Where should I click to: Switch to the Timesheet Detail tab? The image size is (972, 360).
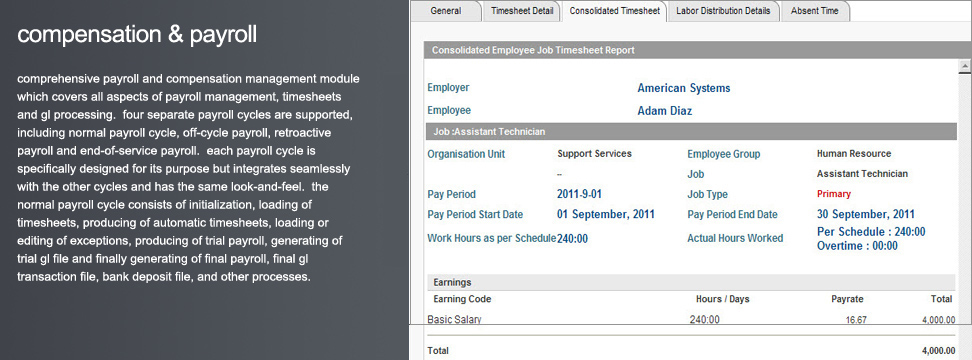pyautogui.click(x=521, y=11)
